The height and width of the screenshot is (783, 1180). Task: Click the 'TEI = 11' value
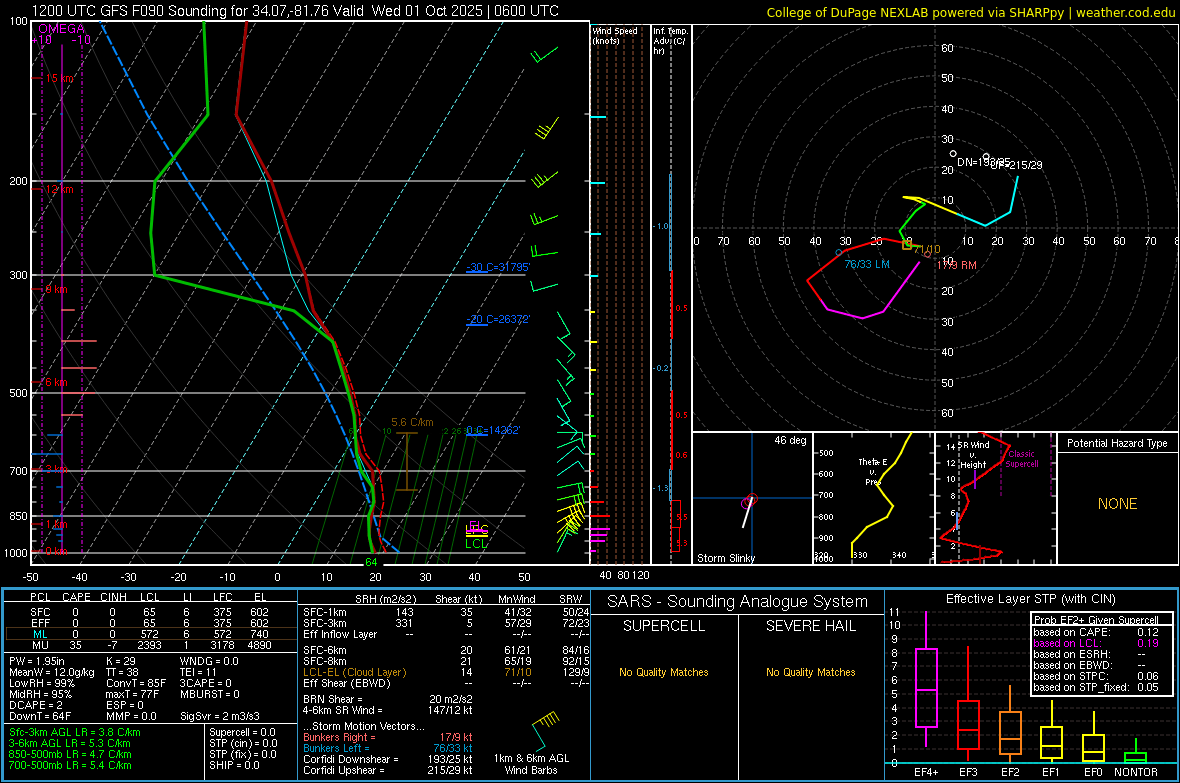pyautogui.click(x=198, y=672)
